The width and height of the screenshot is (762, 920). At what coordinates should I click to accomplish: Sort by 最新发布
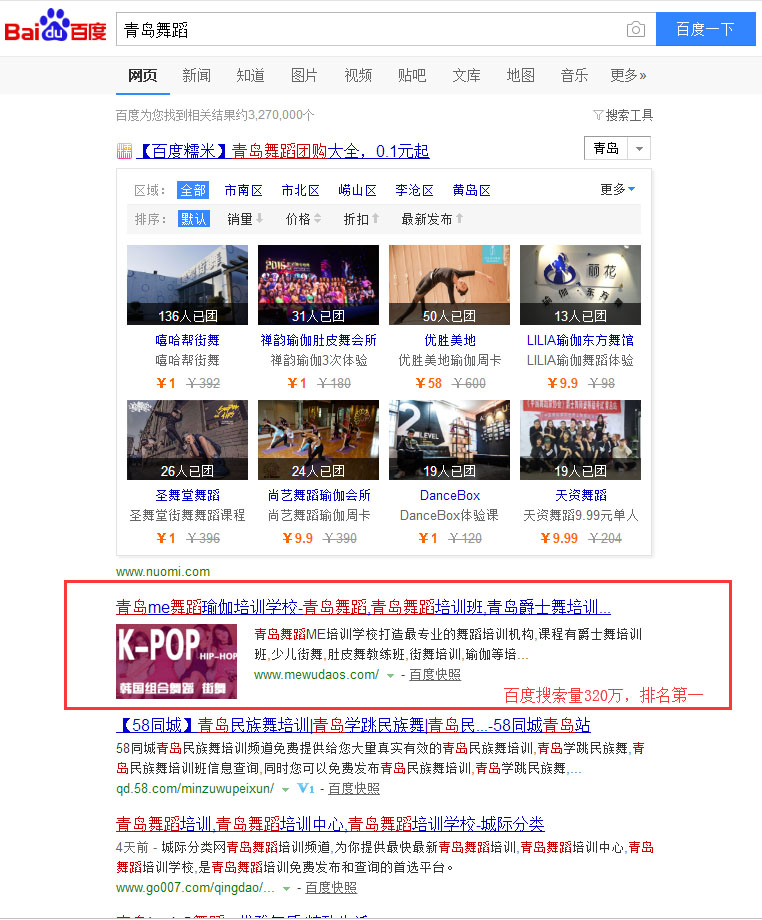tap(432, 219)
